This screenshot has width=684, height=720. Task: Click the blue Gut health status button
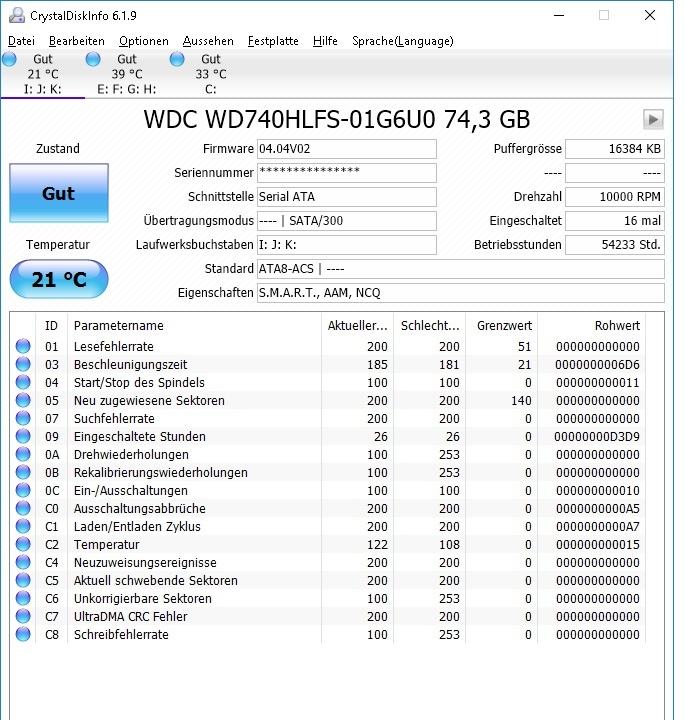click(59, 193)
